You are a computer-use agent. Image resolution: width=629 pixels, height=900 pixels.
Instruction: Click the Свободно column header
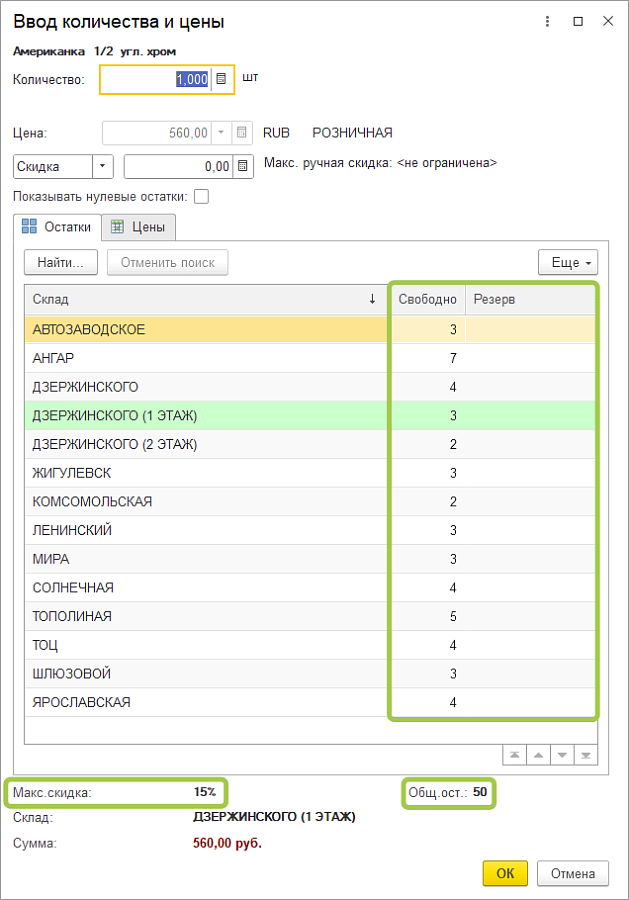coord(427,299)
